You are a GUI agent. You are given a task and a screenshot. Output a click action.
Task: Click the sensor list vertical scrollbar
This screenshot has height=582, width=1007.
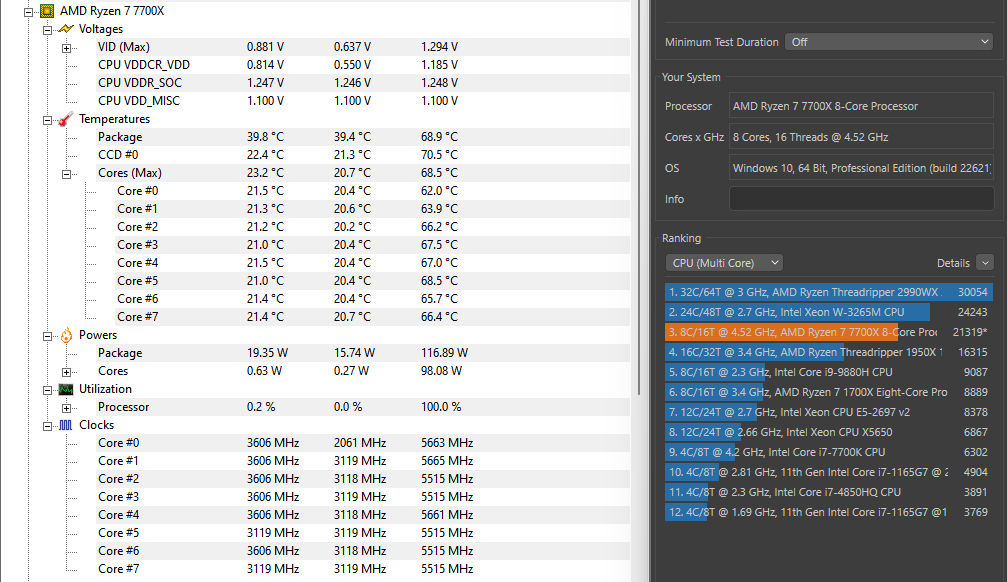click(x=639, y=198)
